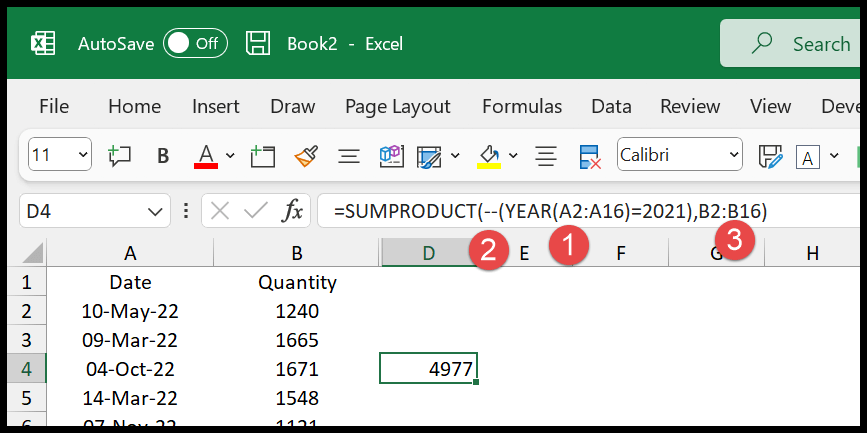
Task: Click the Book2 - Excel title
Action: [x=345, y=44]
